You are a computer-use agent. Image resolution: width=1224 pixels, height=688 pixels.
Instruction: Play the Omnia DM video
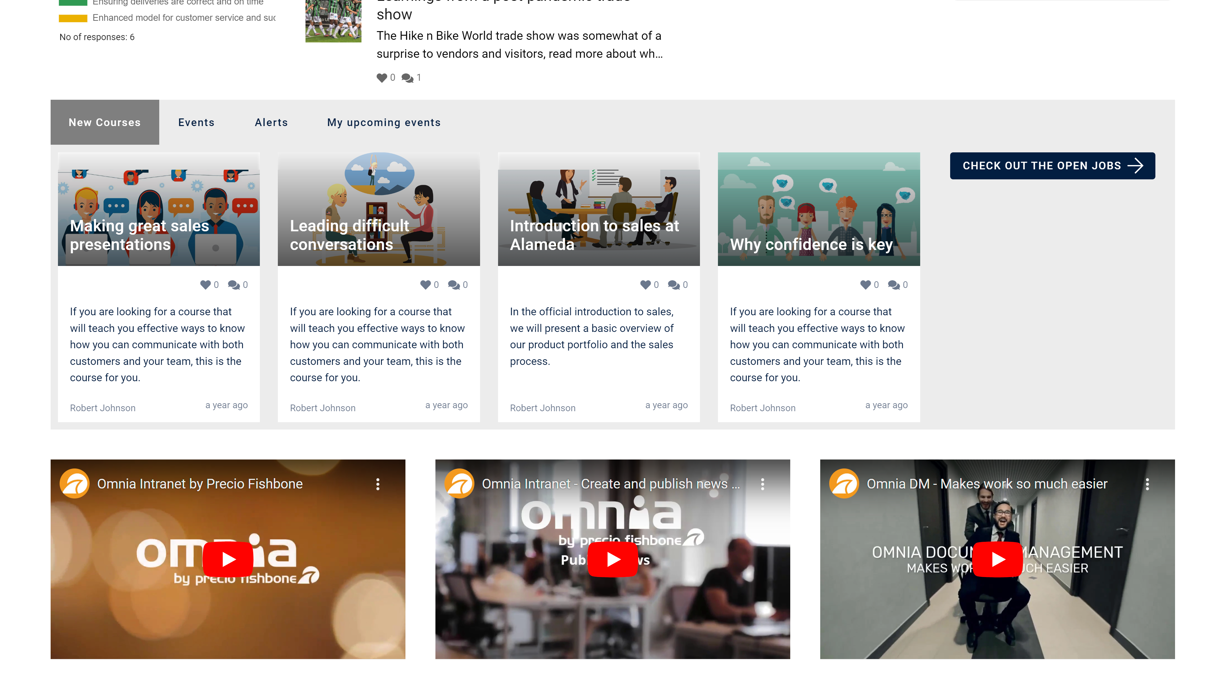tap(997, 559)
